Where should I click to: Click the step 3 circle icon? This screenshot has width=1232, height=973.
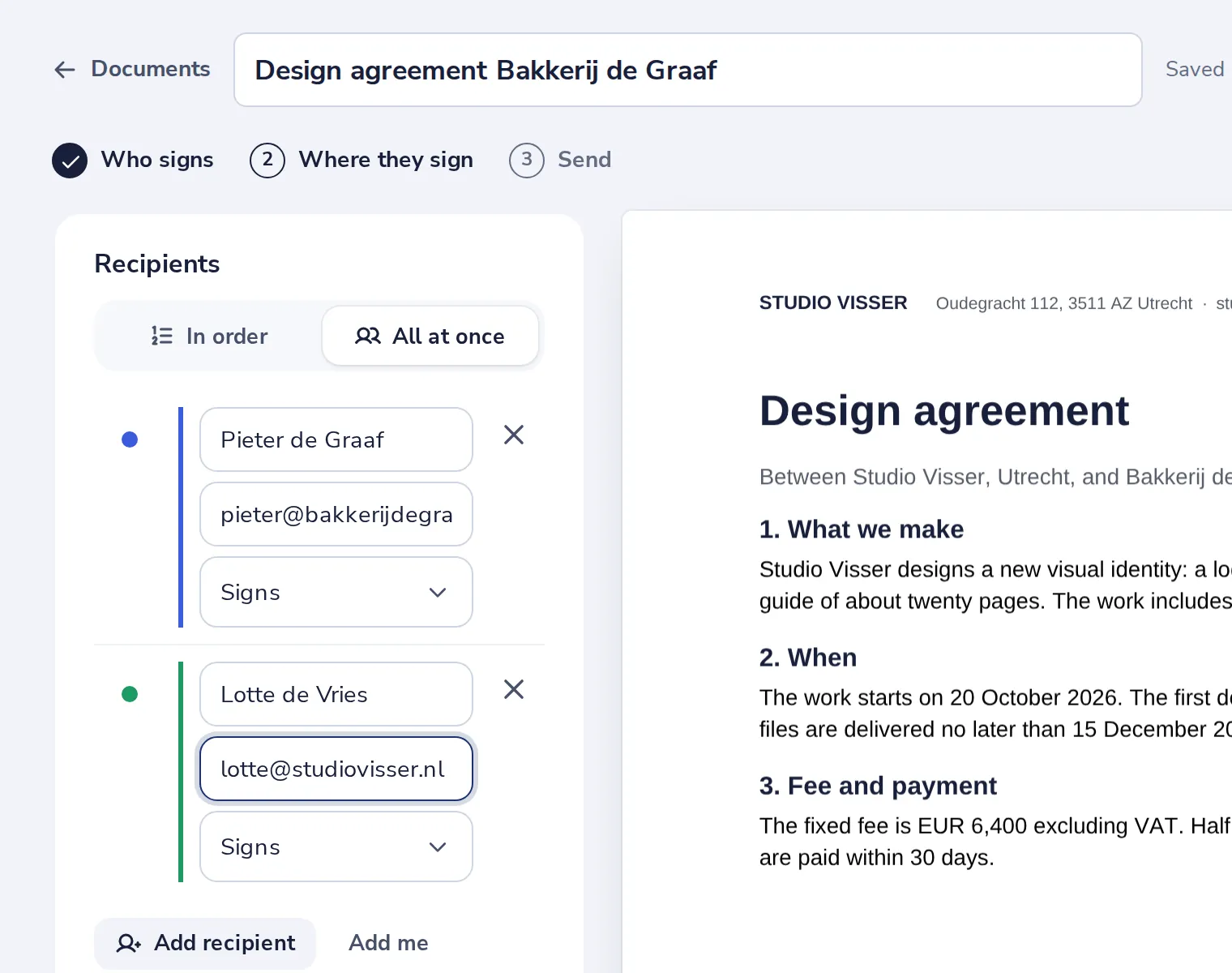pos(527,161)
